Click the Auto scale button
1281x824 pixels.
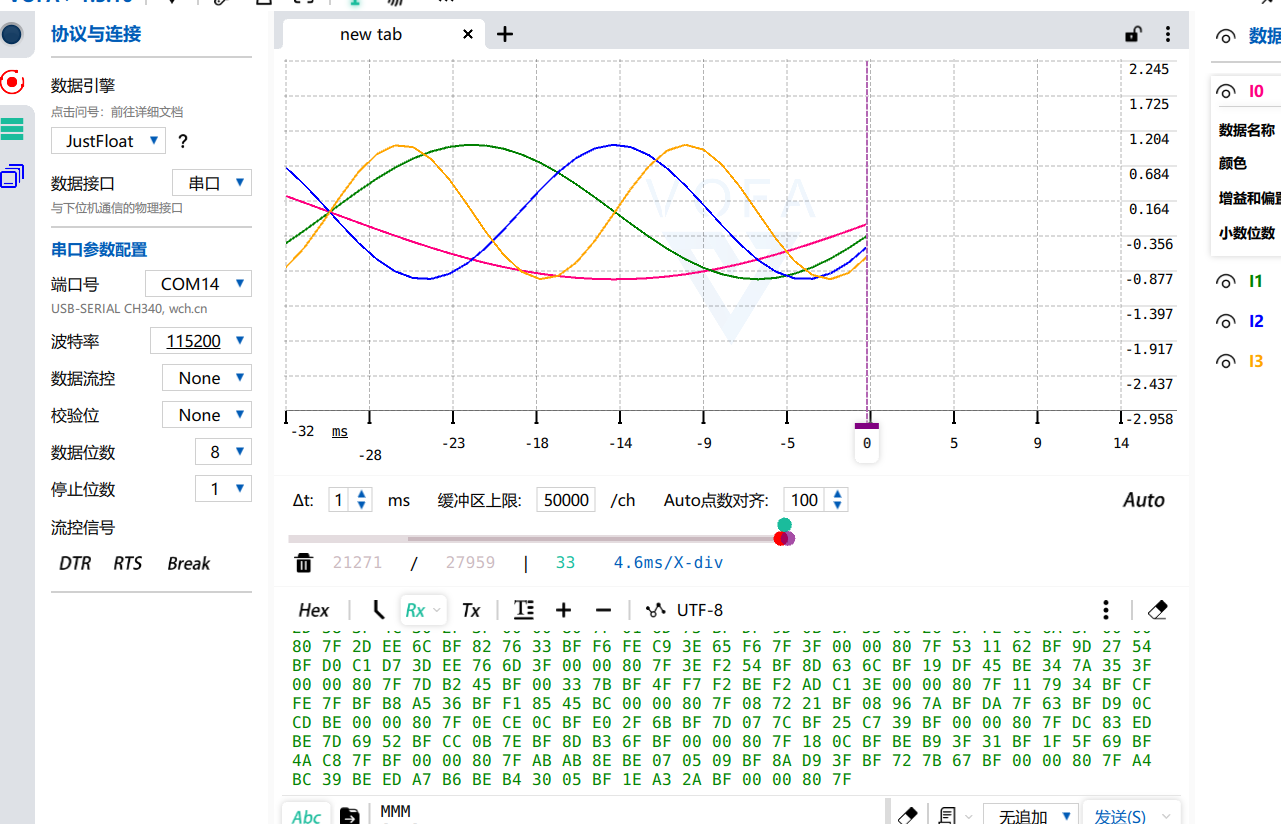click(x=1144, y=500)
